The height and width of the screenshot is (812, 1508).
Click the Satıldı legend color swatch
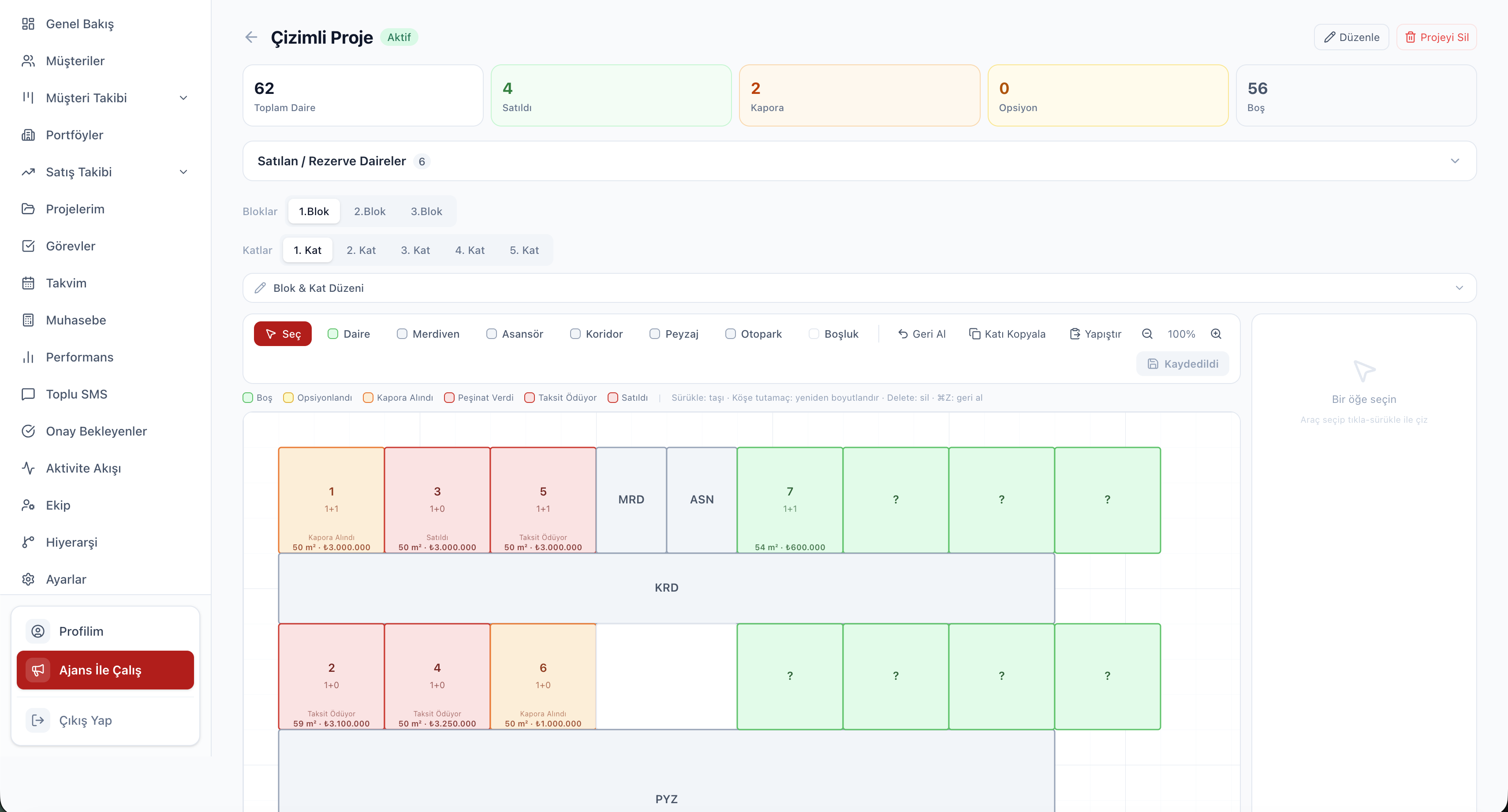point(613,398)
